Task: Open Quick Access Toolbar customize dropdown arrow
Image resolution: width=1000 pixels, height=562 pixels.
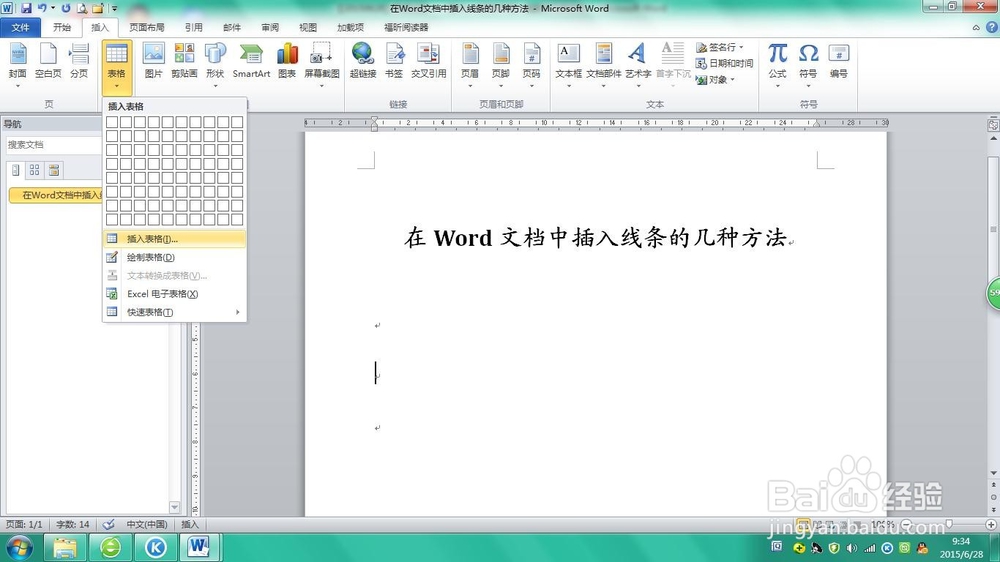Action: pyautogui.click(x=115, y=8)
